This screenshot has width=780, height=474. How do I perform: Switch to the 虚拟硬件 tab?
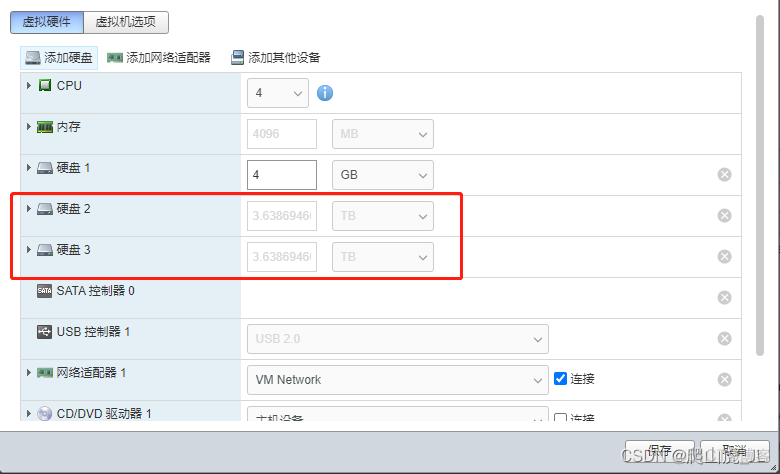tap(47, 22)
